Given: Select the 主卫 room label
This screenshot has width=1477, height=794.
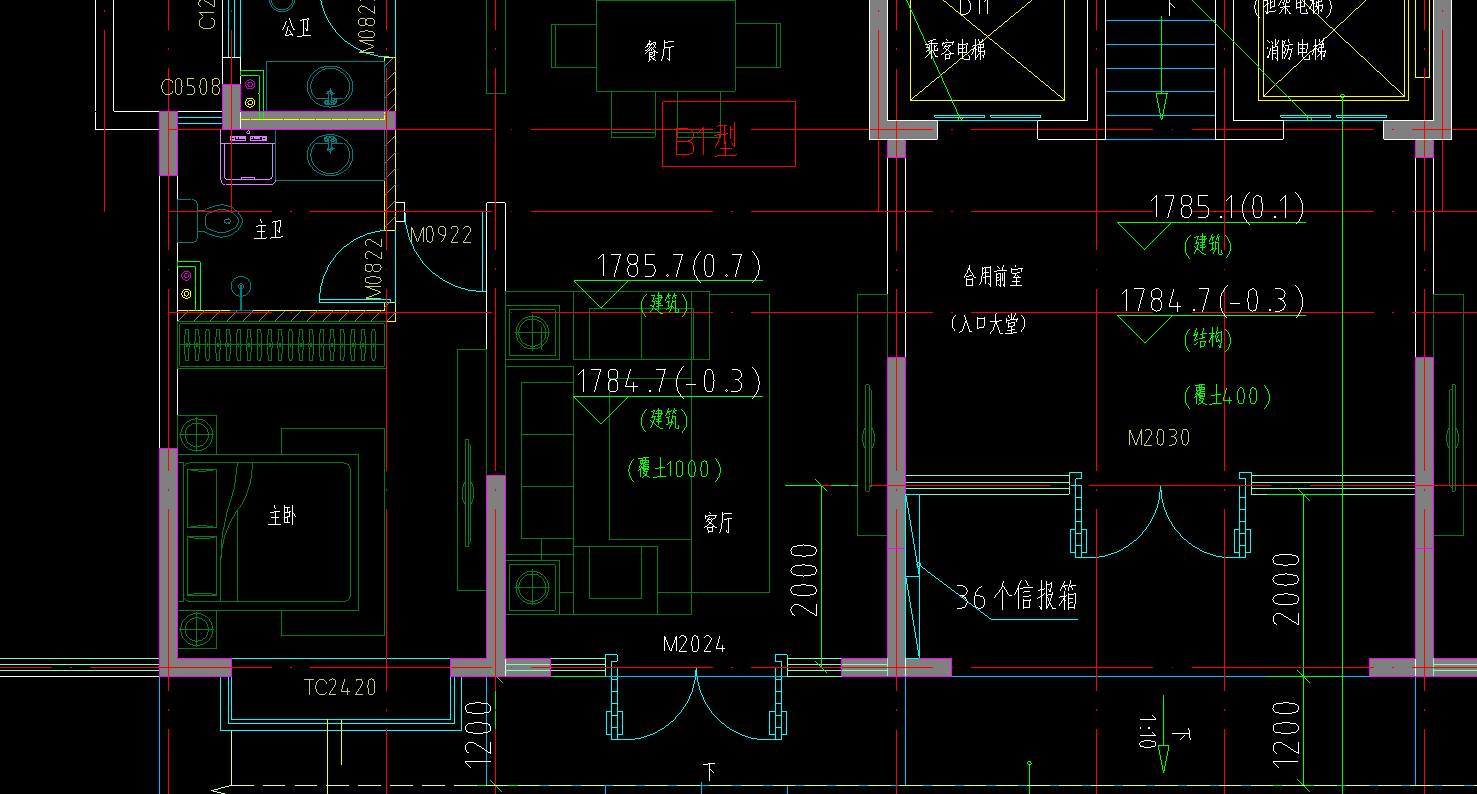Looking at the screenshot, I should click(x=269, y=231).
